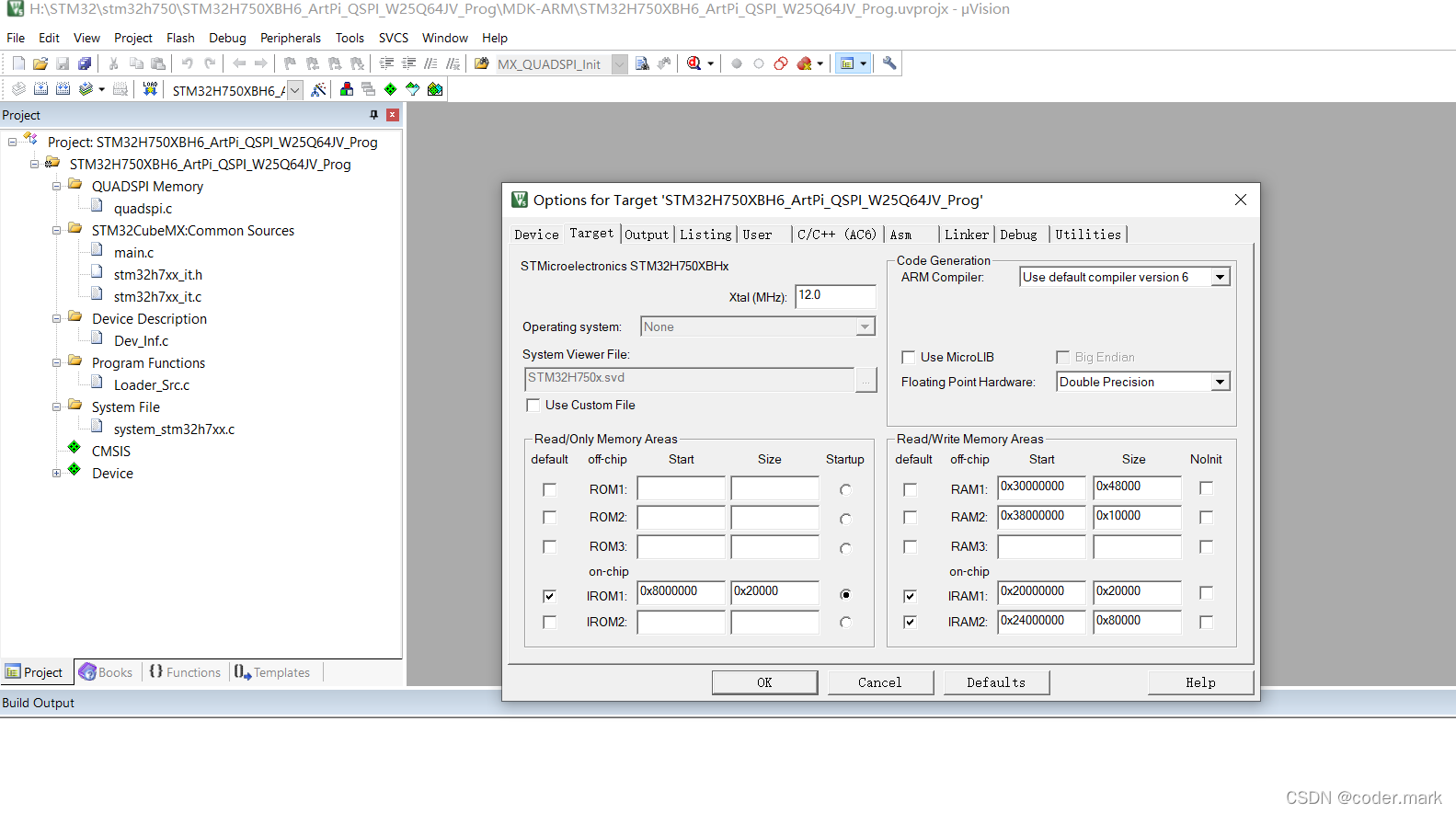Click the Rebuild all target files icon
This screenshot has height=813, width=1456.
63,89
